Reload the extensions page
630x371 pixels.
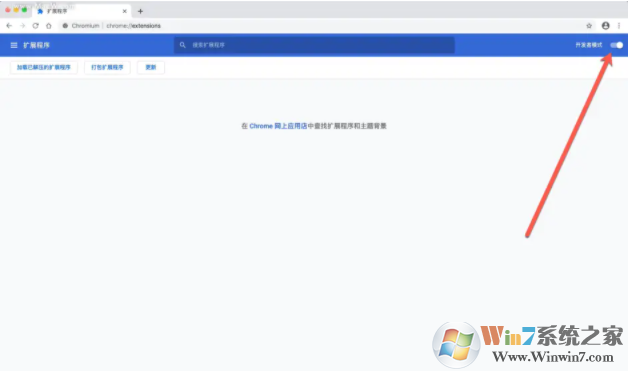36,26
